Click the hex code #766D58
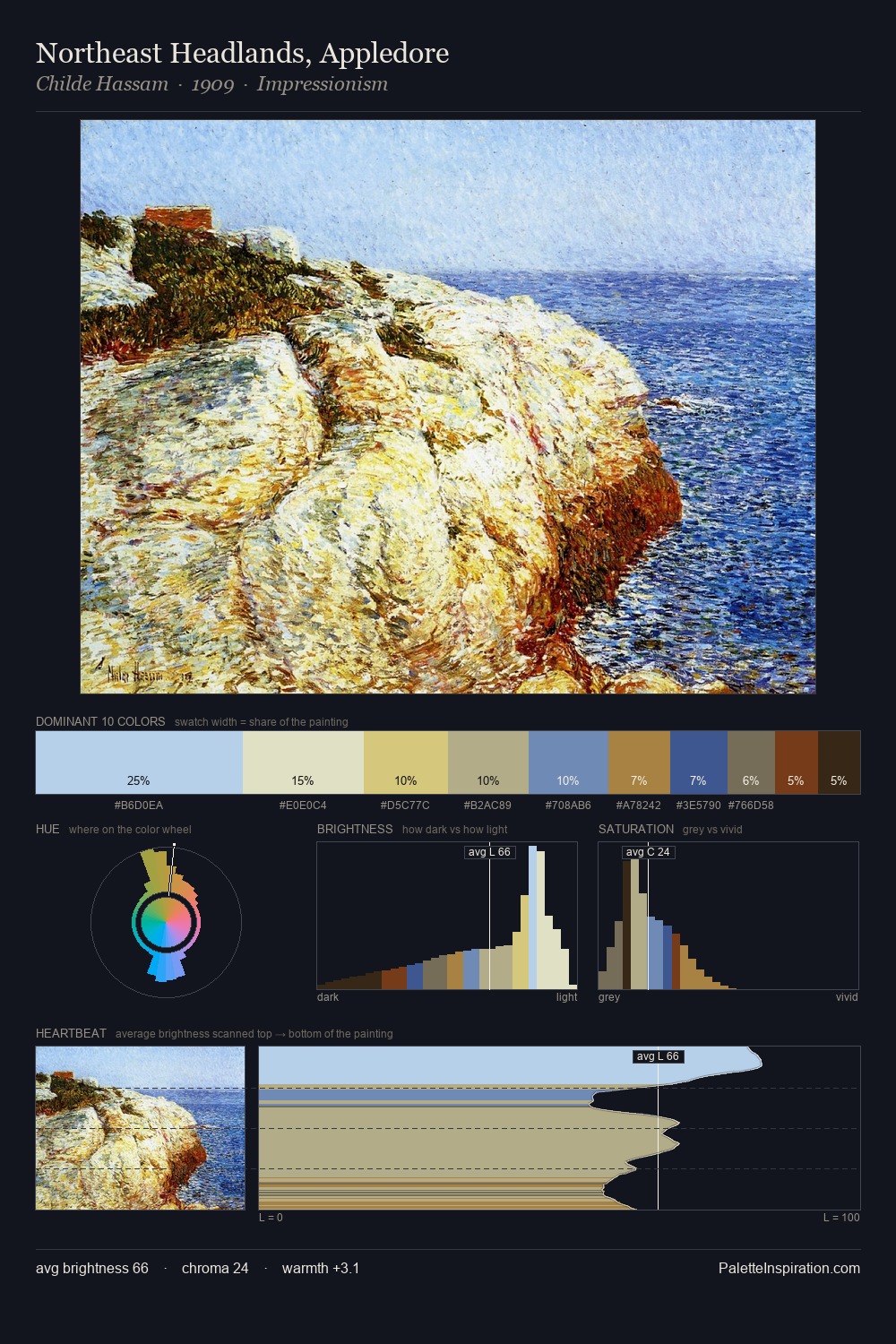Screen dimensions: 896x1344 (751, 806)
